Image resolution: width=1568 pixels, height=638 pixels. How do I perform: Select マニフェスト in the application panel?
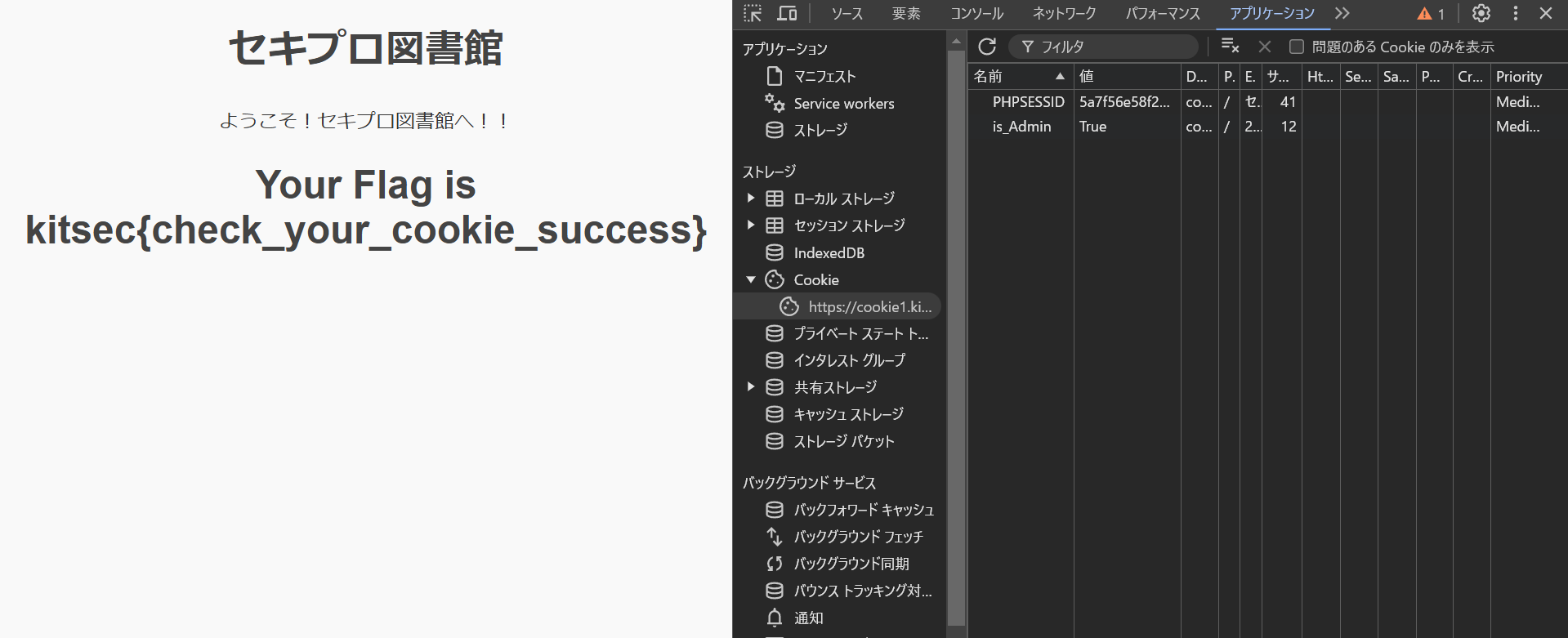824,76
